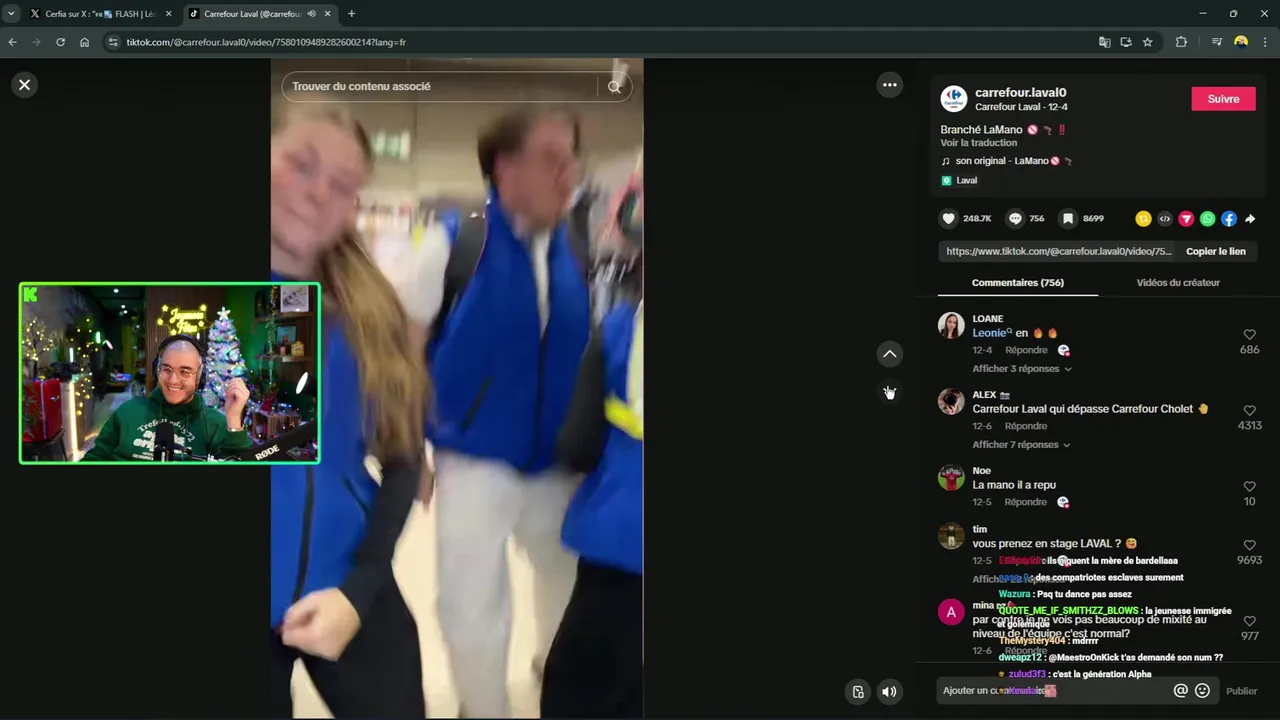Open Noe's profile picture
Image resolution: width=1280 pixels, height=720 pixels.
[x=951, y=477]
